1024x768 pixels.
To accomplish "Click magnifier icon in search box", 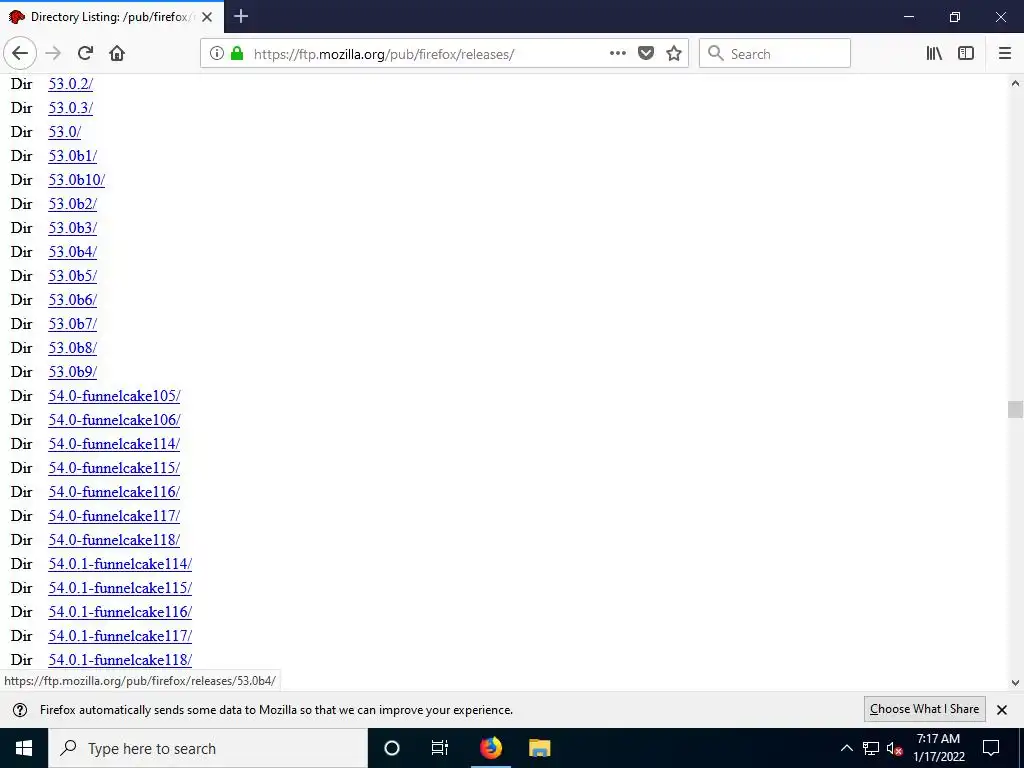I will click(716, 54).
